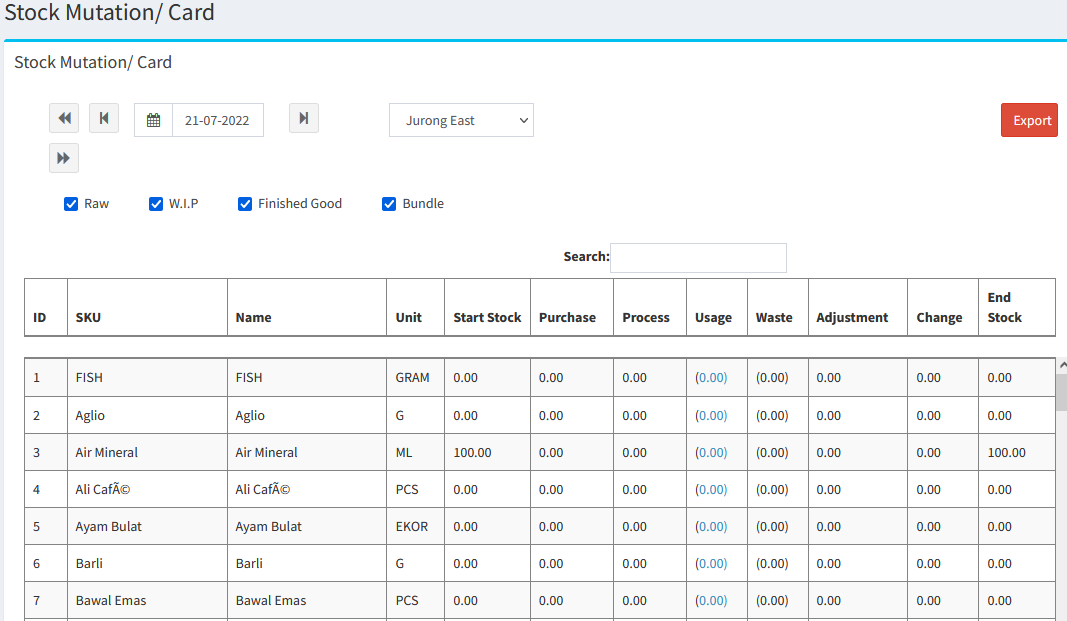
Task: Select the Aglio name cell
Action: pos(307,416)
